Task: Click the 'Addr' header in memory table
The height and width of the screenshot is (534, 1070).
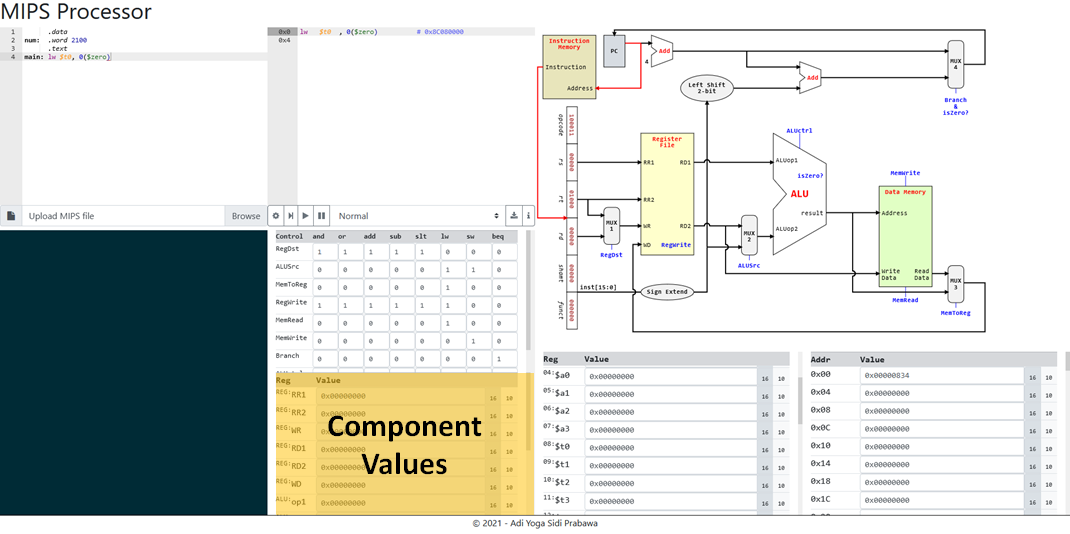Action: tap(820, 359)
